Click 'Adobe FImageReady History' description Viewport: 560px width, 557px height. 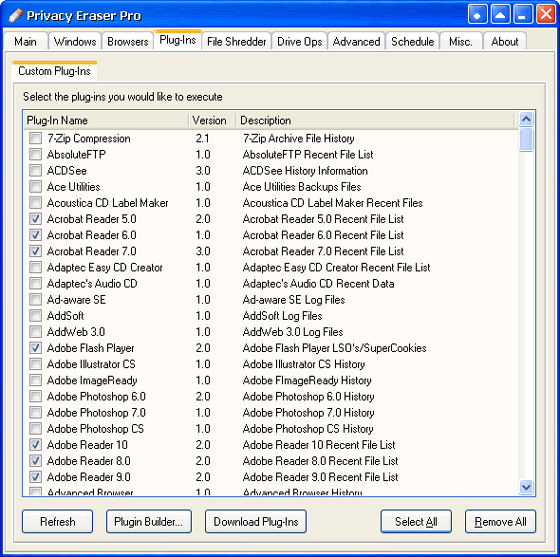[x=307, y=380]
